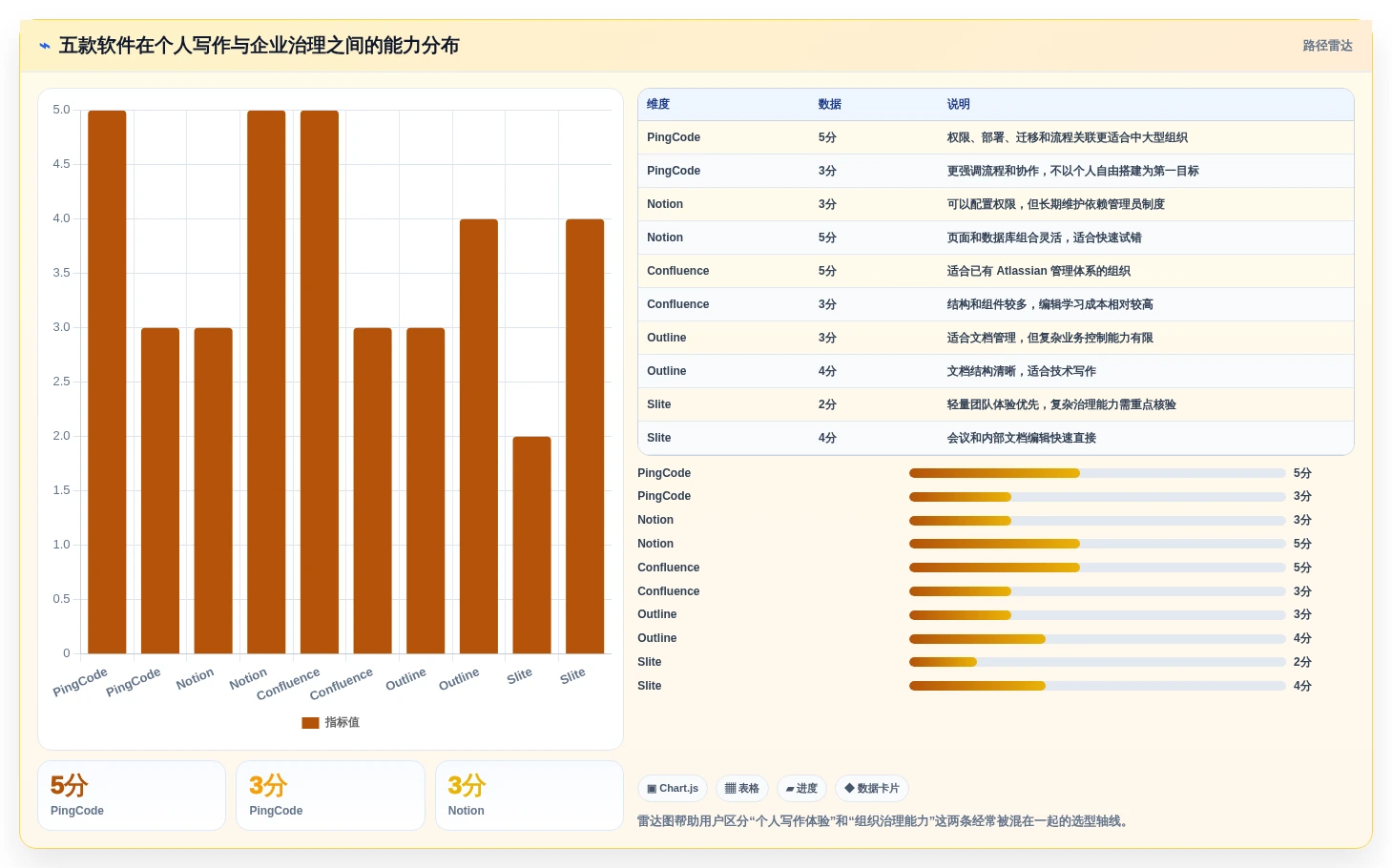Image resolution: width=1392 pixels, height=868 pixels.
Task: Click the footer note starting 雷达图帮助用户区分
Action: (884, 821)
